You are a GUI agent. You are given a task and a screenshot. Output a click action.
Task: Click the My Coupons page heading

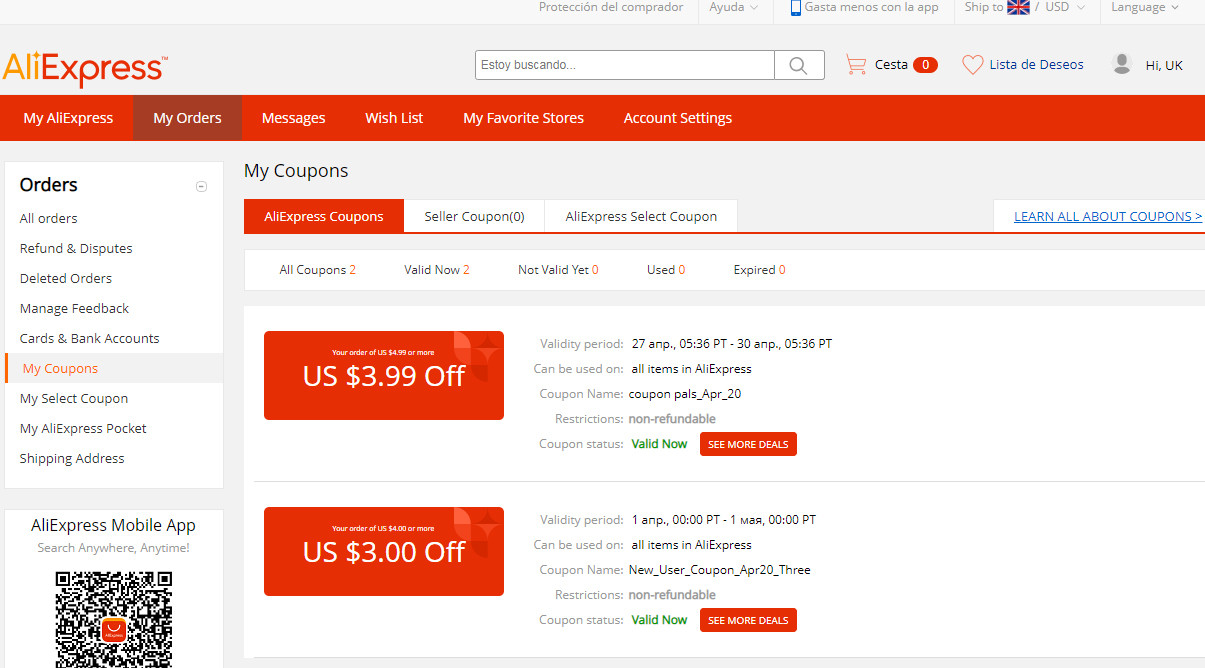tap(296, 171)
